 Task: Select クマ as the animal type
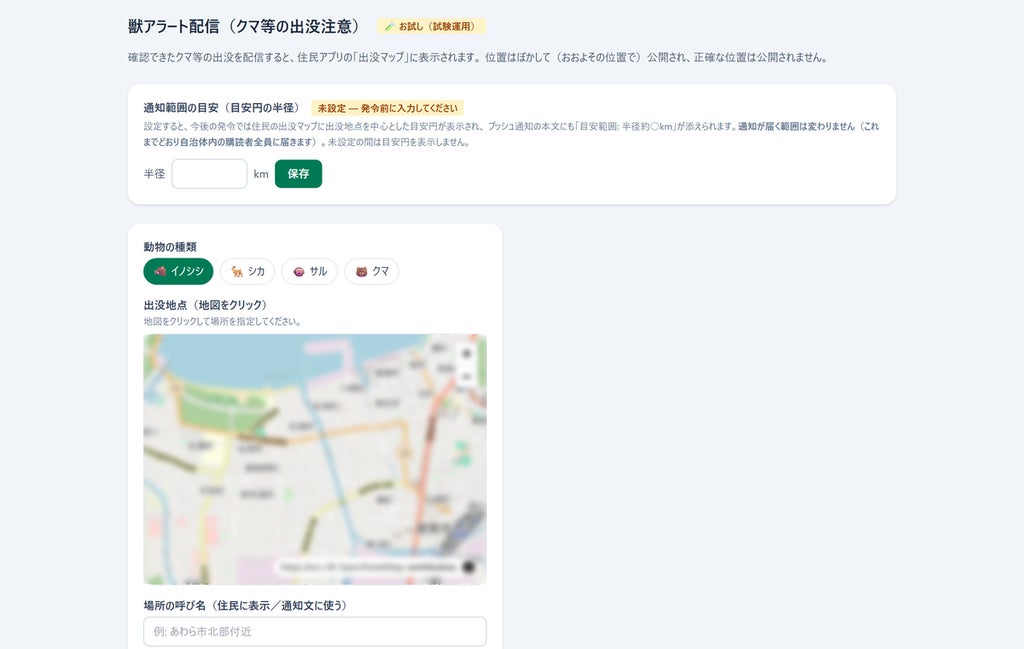tap(372, 272)
